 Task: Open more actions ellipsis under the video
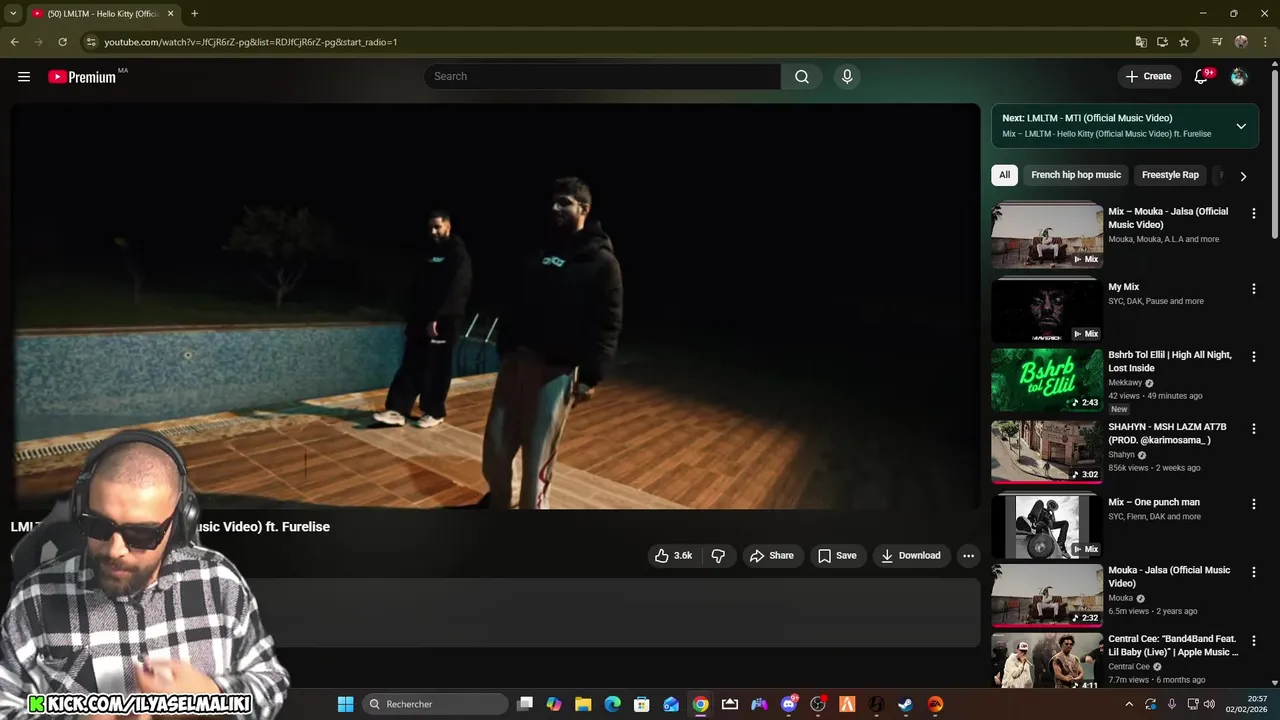click(x=968, y=556)
